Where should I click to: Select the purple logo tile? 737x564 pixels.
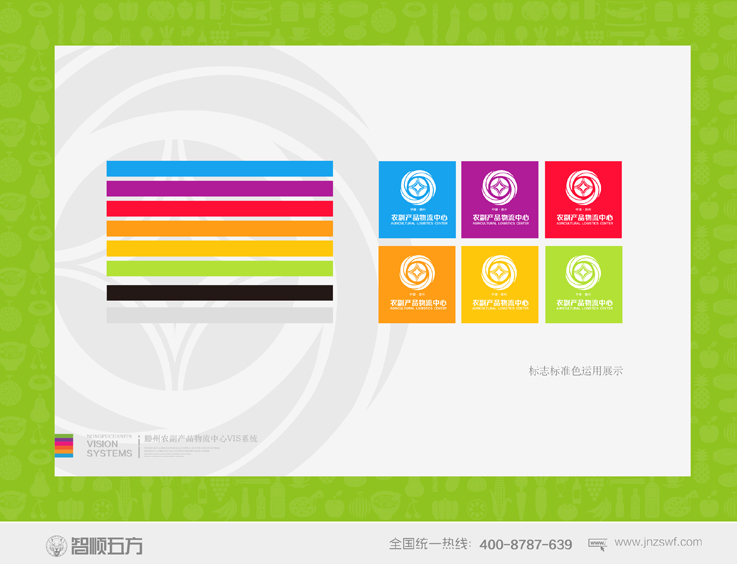coord(500,200)
